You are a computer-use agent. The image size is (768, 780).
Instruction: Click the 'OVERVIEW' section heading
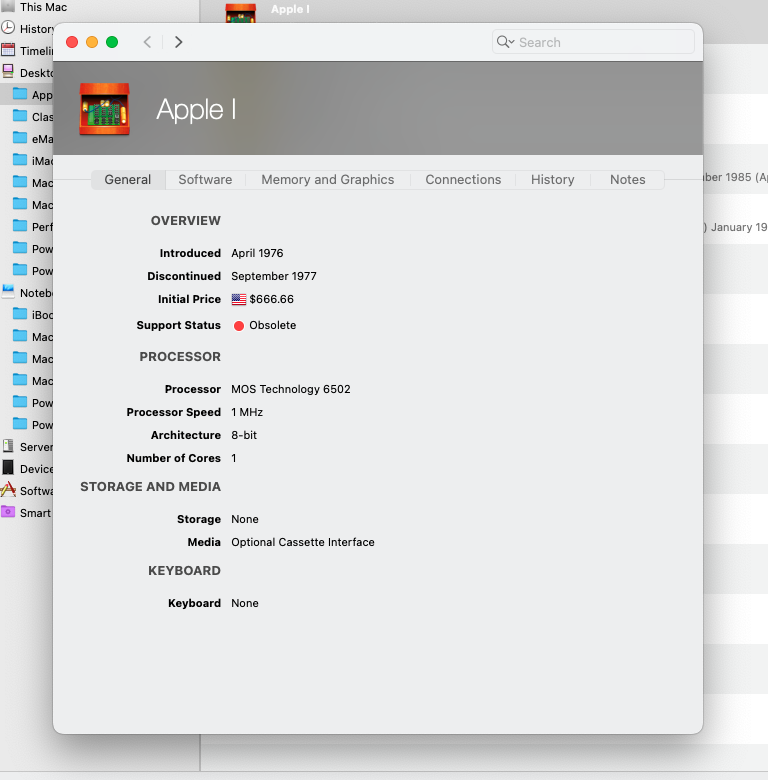point(186,221)
